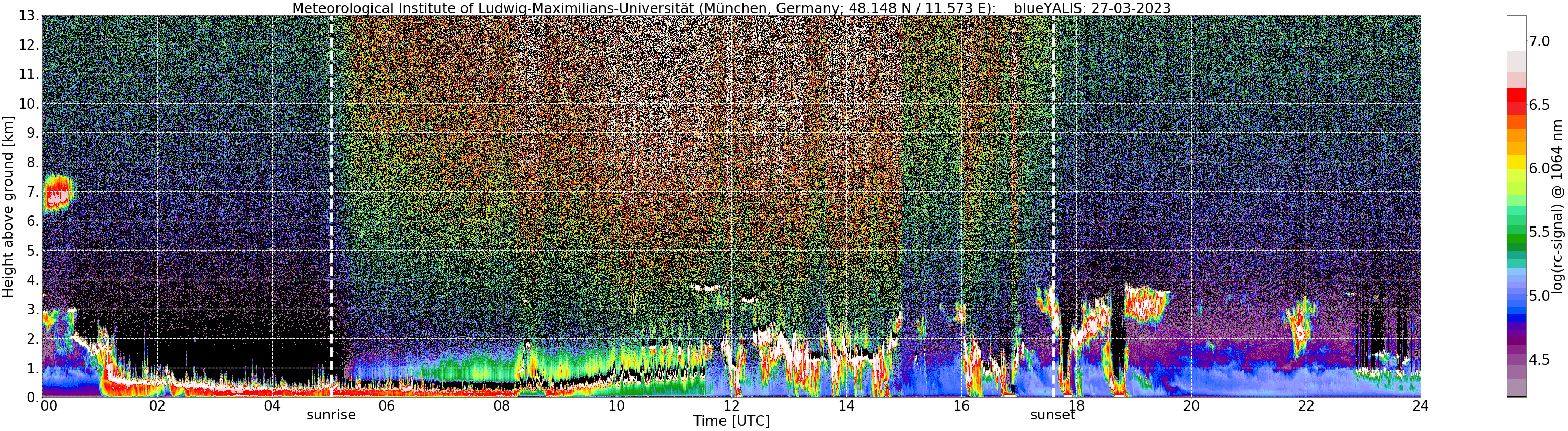The width and height of the screenshot is (1568, 431).
Task: Click the 'sunset' label below the time axis
Action: pos(1052,415)
